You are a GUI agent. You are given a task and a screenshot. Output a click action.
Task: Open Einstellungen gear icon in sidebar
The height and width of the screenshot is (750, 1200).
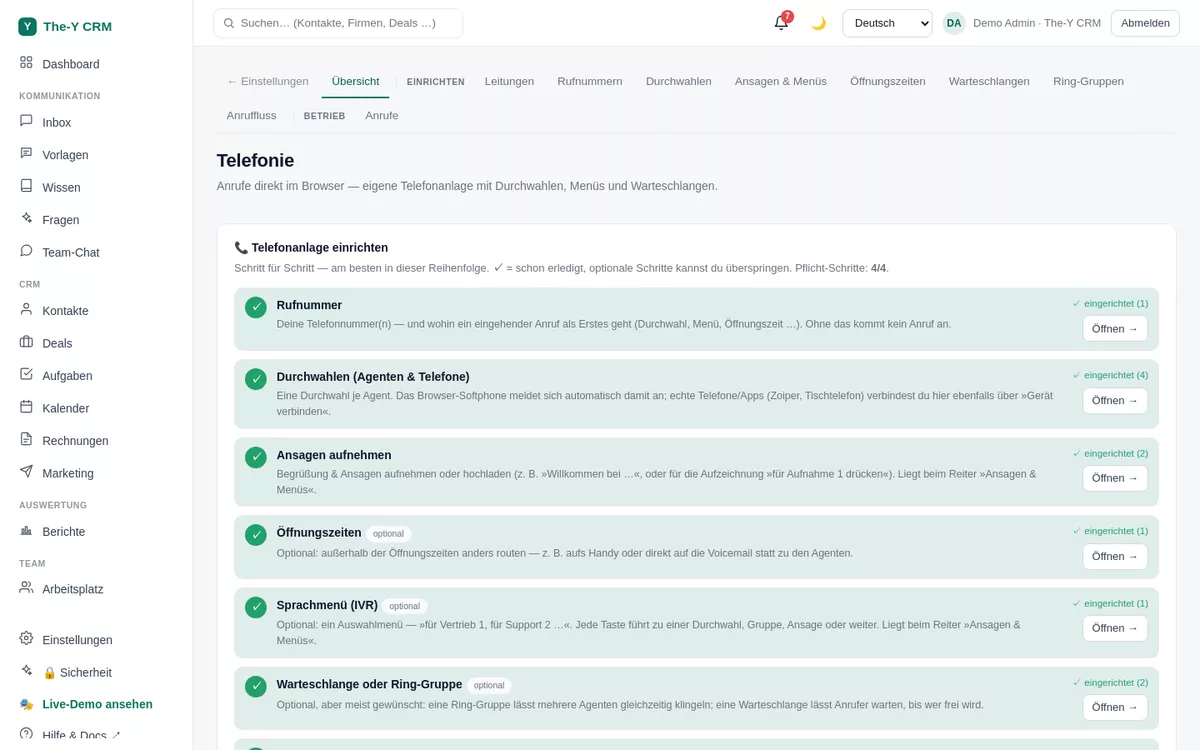(x=26, y=638)
